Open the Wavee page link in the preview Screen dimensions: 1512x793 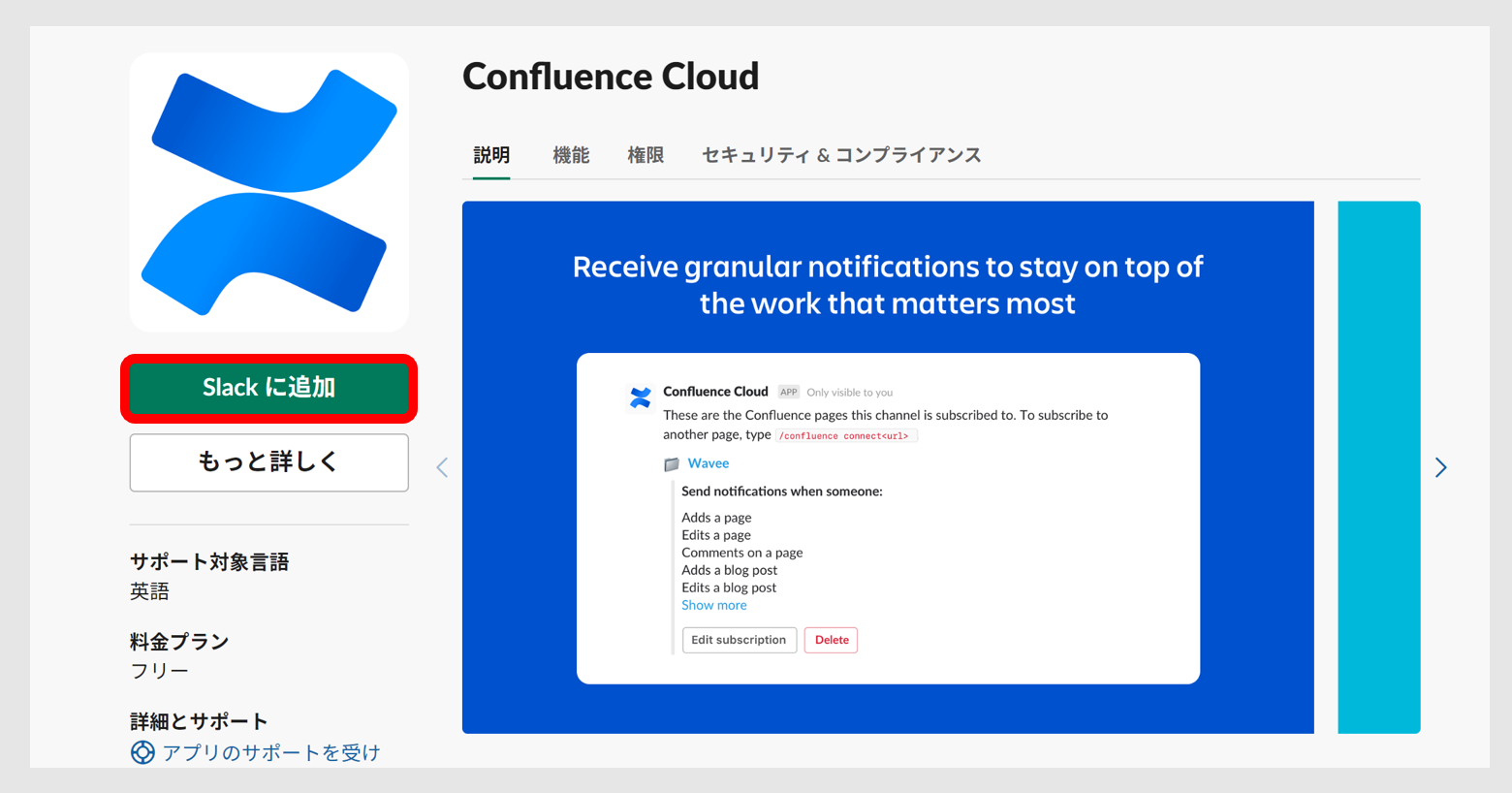(x=708, y=462)
